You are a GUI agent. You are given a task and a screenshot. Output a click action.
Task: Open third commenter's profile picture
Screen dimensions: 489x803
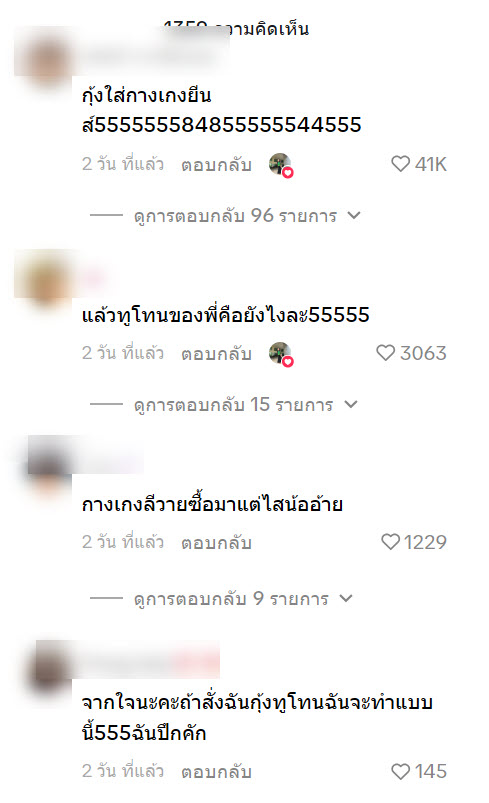49,467
